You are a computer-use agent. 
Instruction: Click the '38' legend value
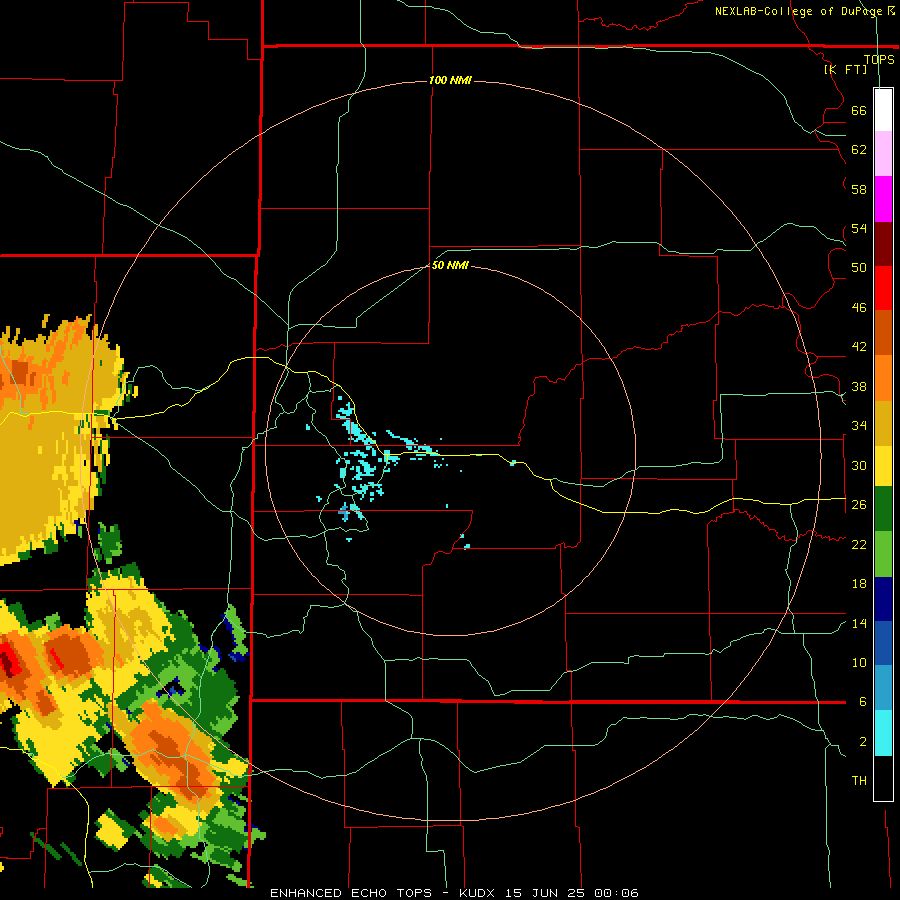pos(859,387)
